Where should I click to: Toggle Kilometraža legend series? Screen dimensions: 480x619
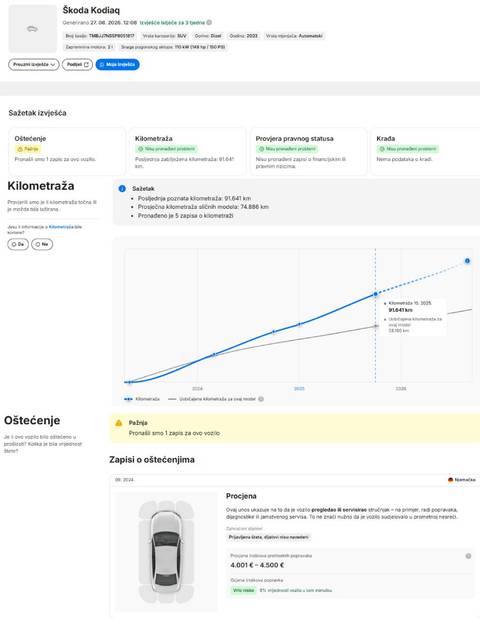coord(142,399)
